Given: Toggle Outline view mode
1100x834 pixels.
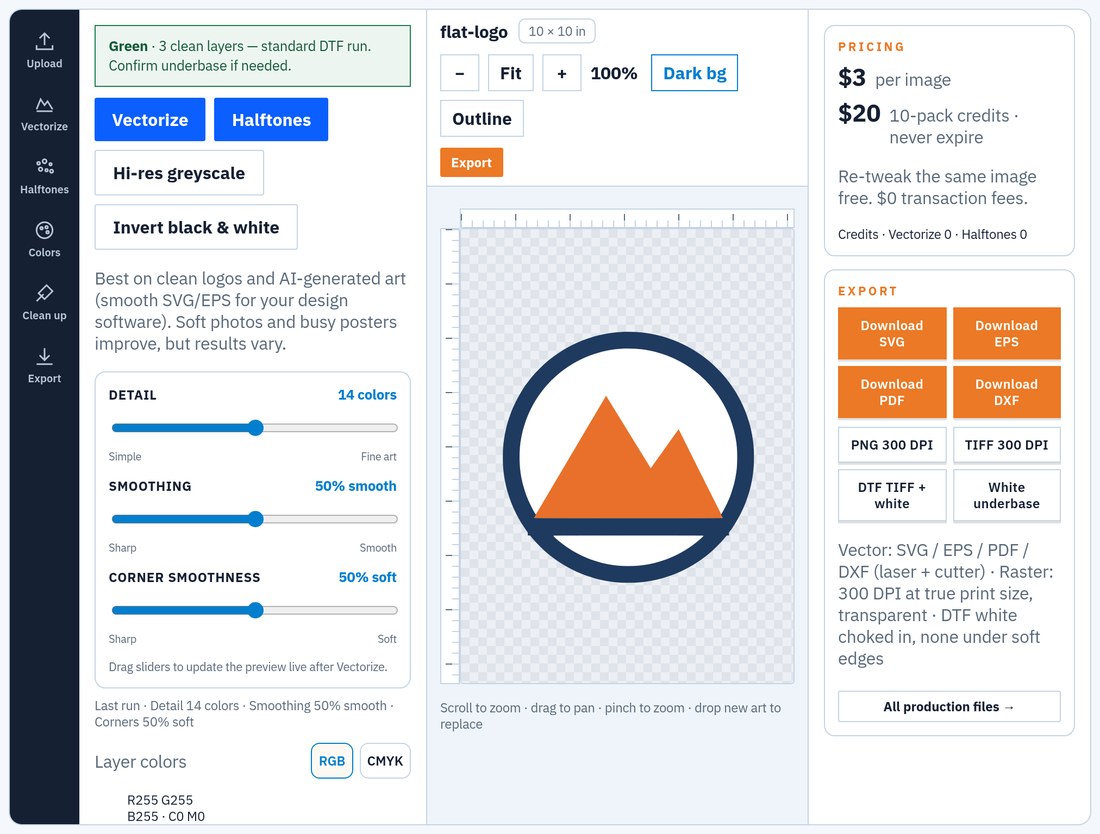Looking at the screenshot, I should click(482, 119).
